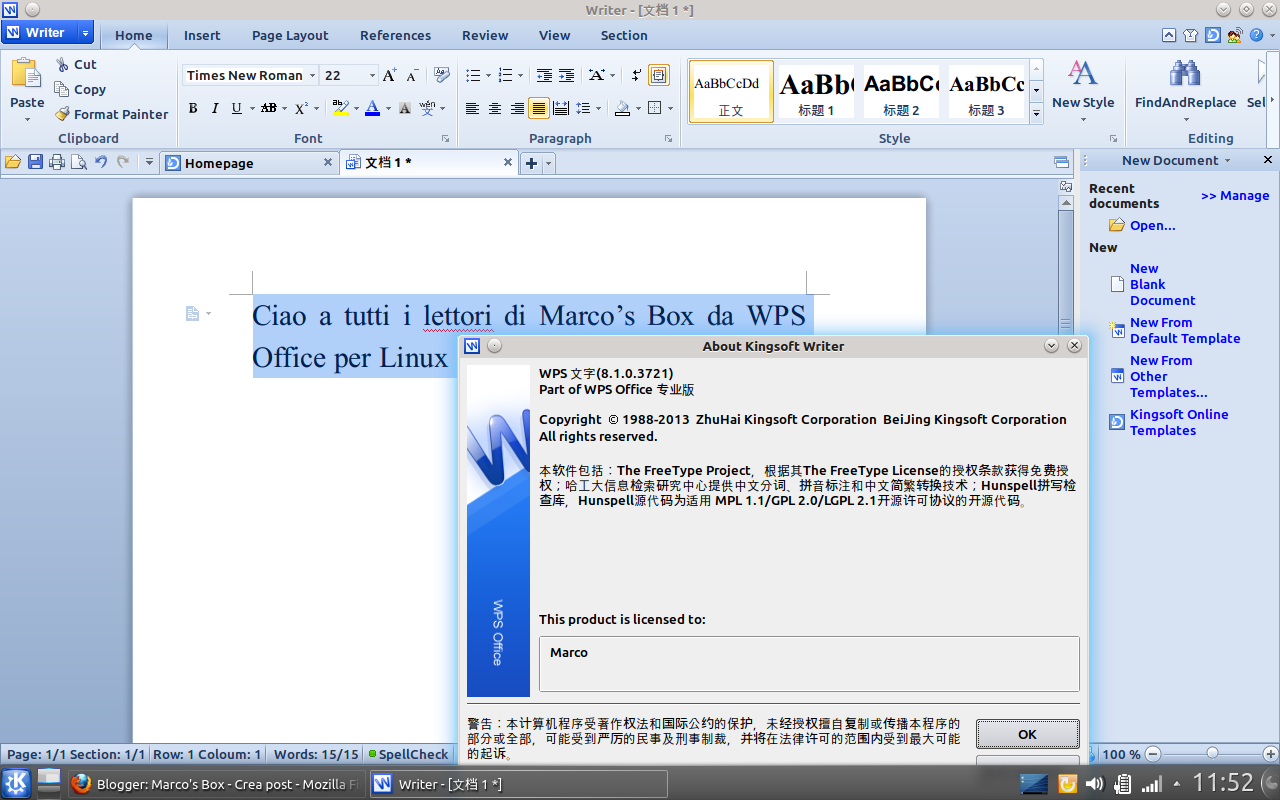Click the New Style icon

point(1083,73)
